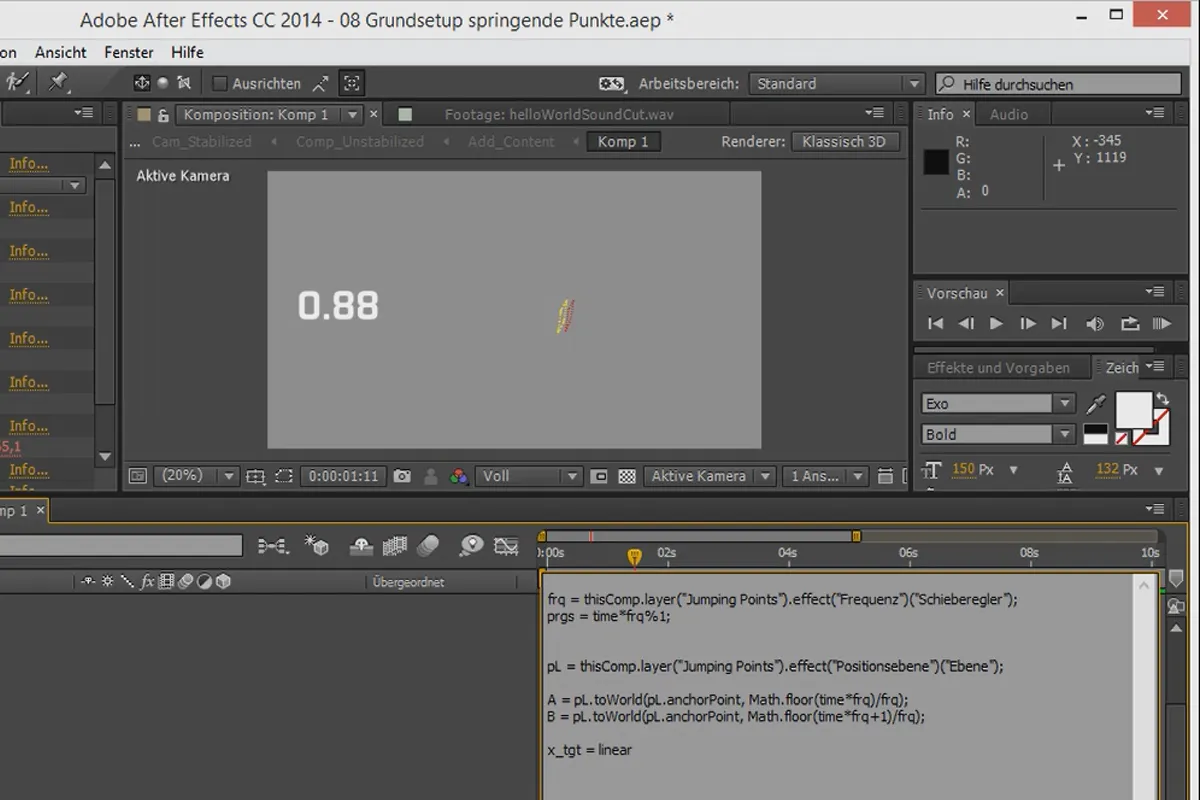Open the Bold font style dropdown
The height and width of the screenshot is (800, 1200).
point(999,434)
